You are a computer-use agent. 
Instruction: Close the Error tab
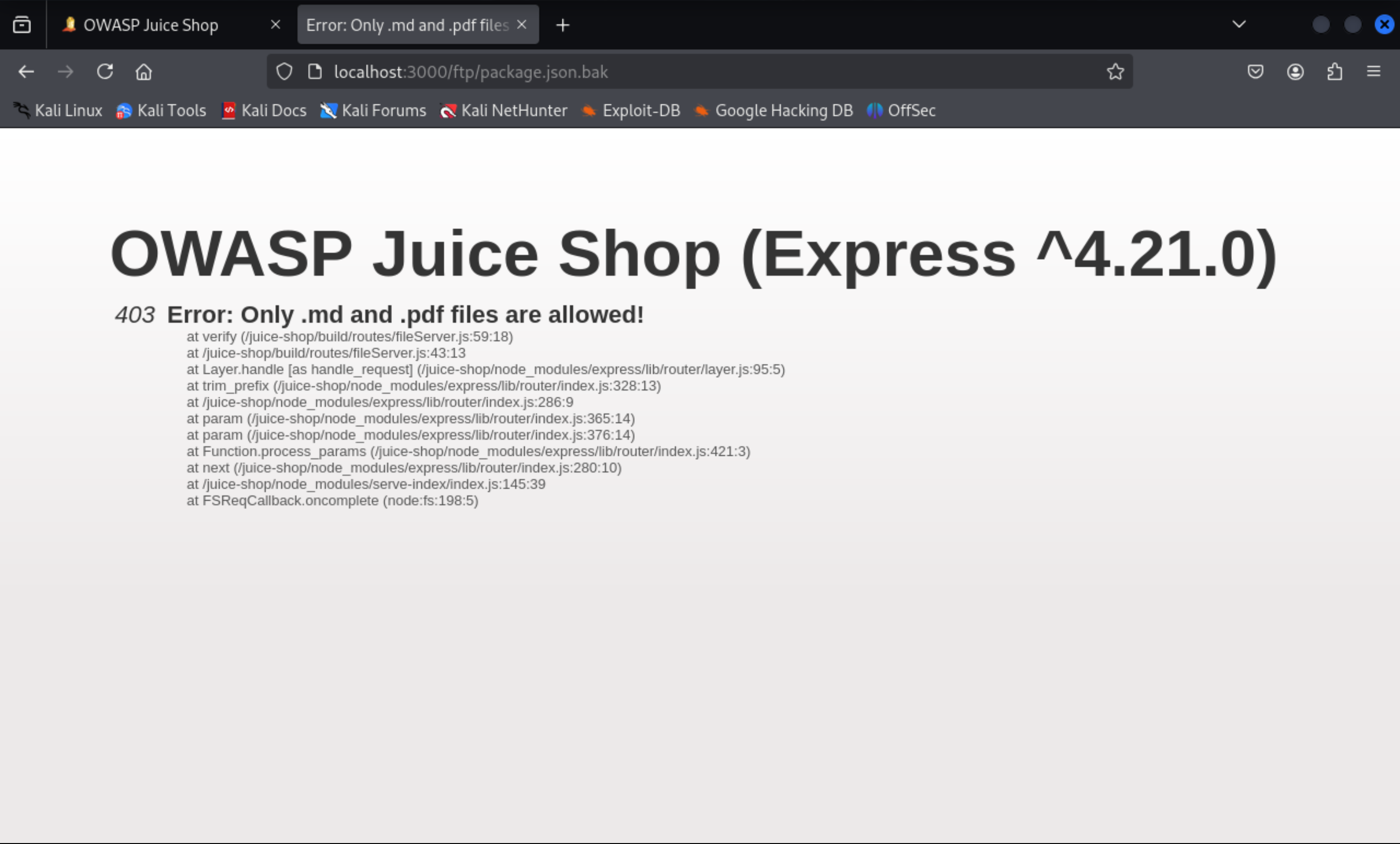coord(521,24)
